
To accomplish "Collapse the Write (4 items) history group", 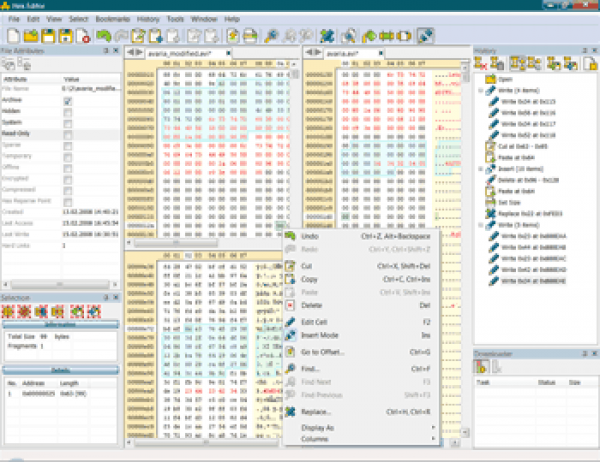I will pyautogui.click(x=482, y=91).
